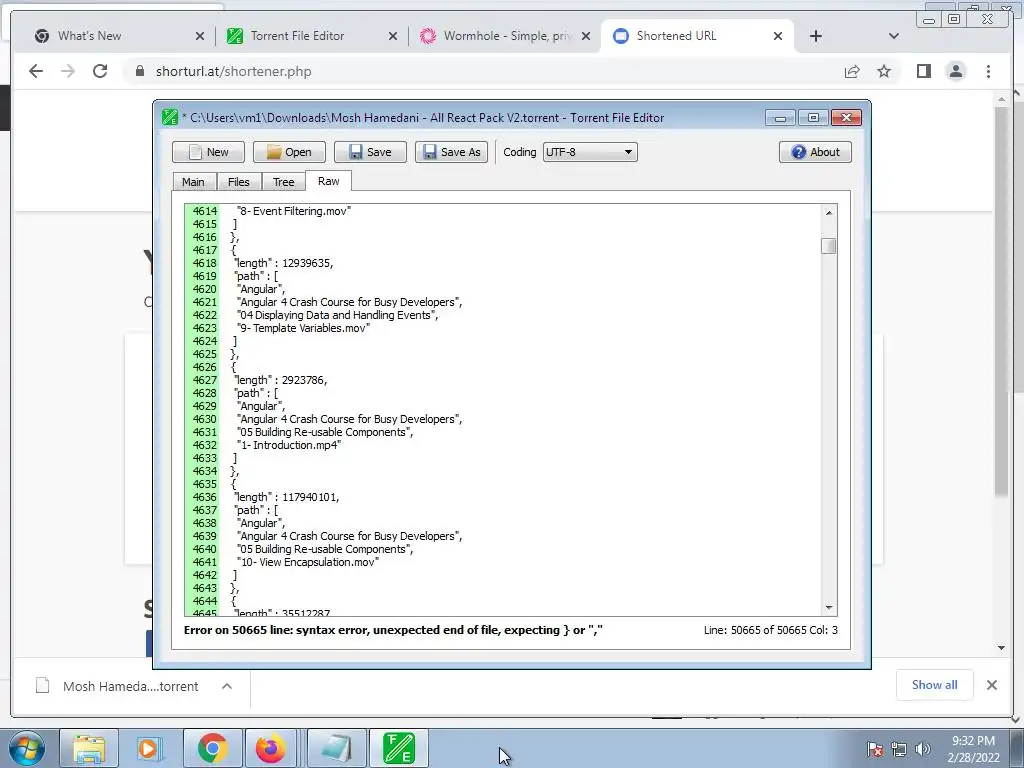Reload the page with the refresh icon
Screen dimensions: 1024x768
[100, 71]
